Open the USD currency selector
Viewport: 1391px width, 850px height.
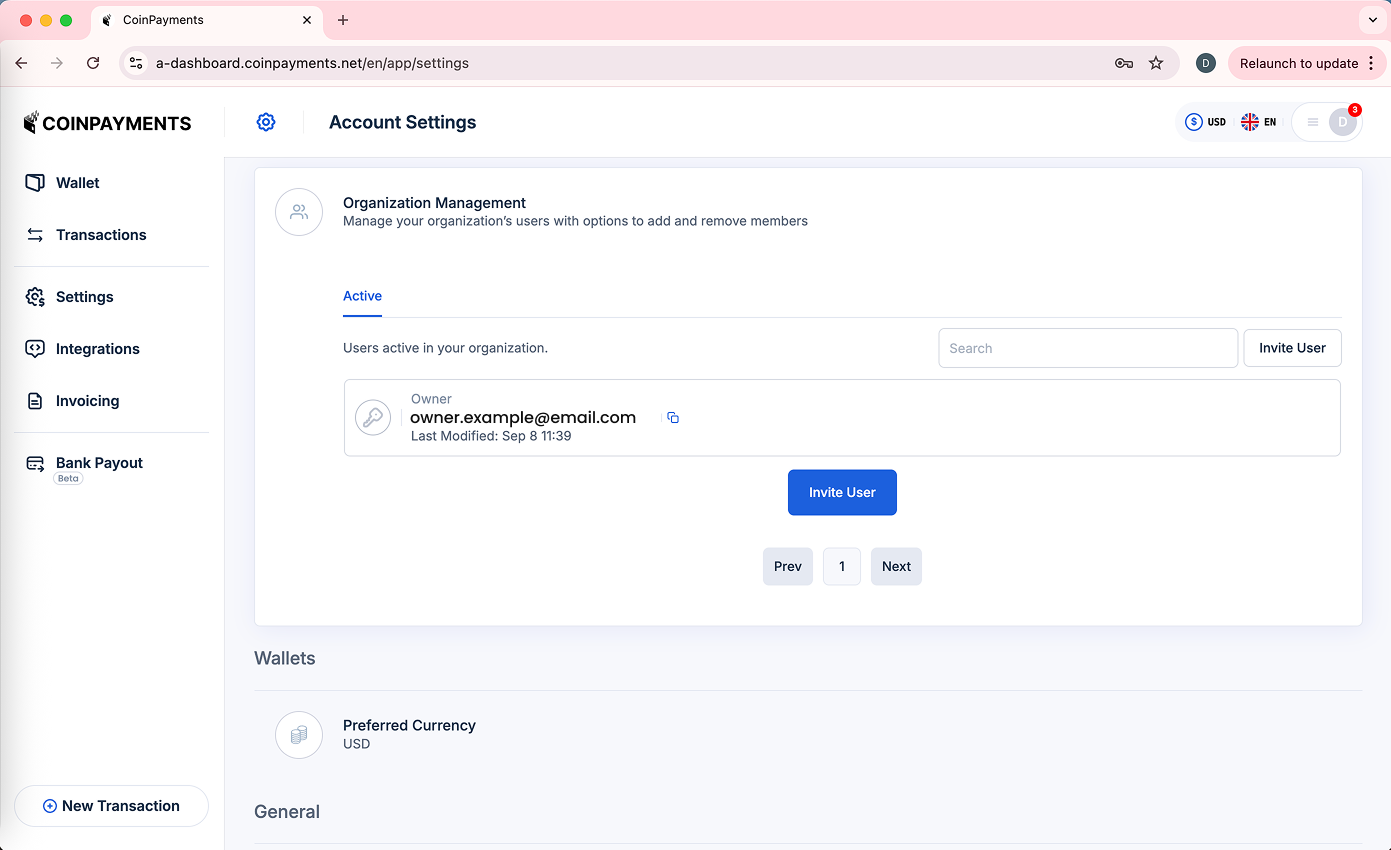pos(1205,122)
